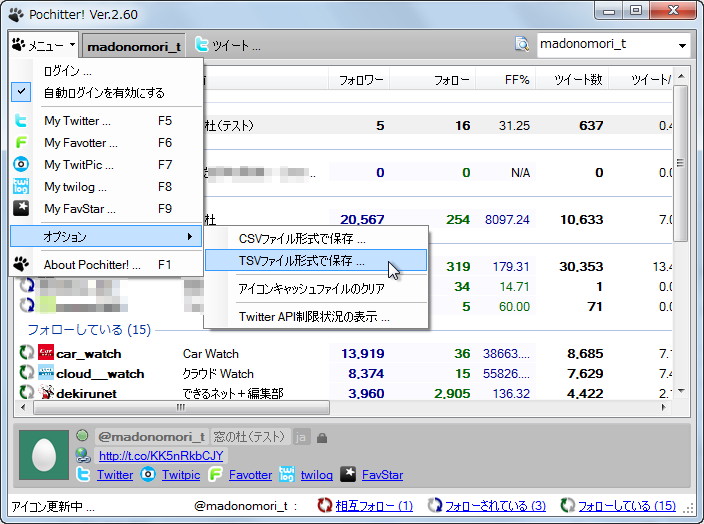Click the @madonomori_t profile name

coord(151,436)
